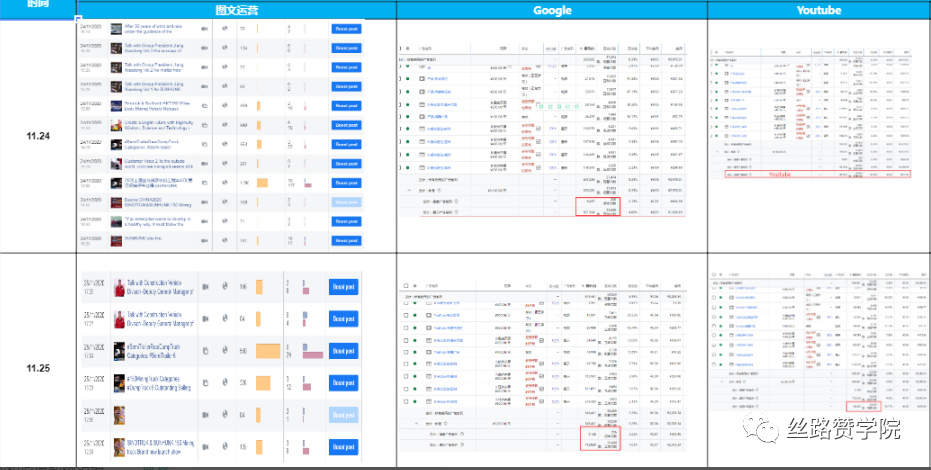Click video icon of 'Customer Voice 2' post

205,164
